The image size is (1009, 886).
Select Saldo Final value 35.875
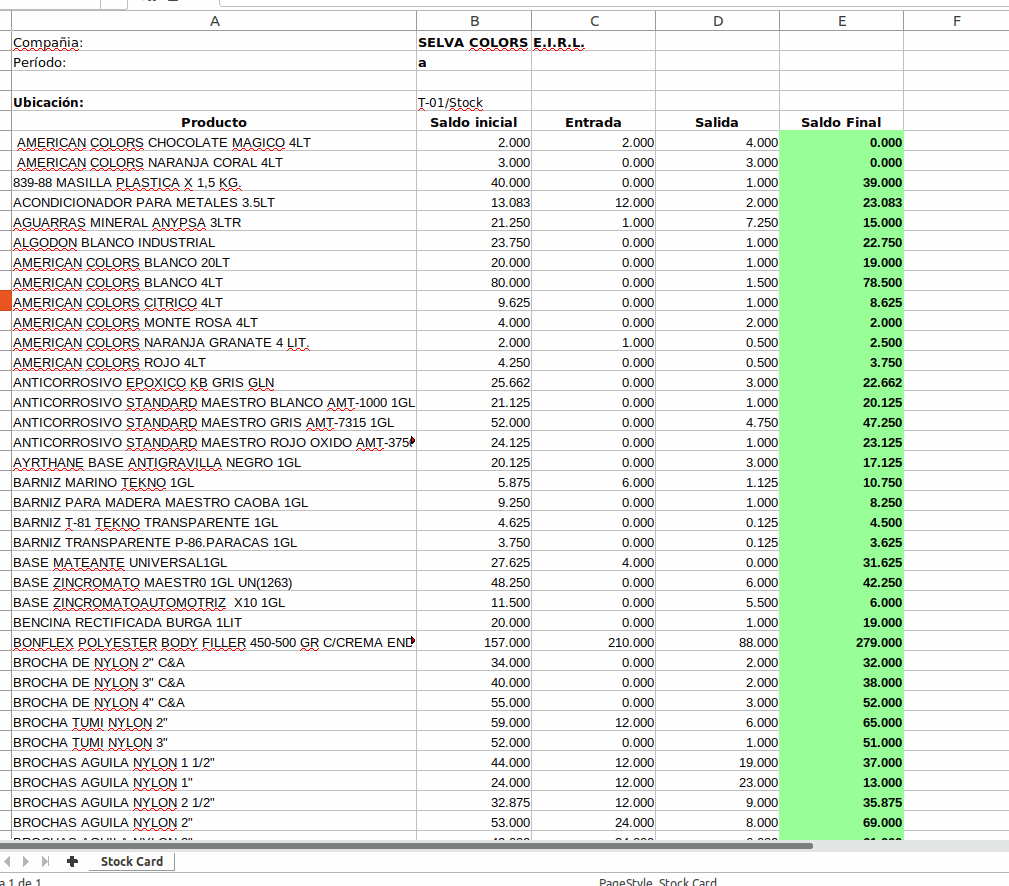842,802
